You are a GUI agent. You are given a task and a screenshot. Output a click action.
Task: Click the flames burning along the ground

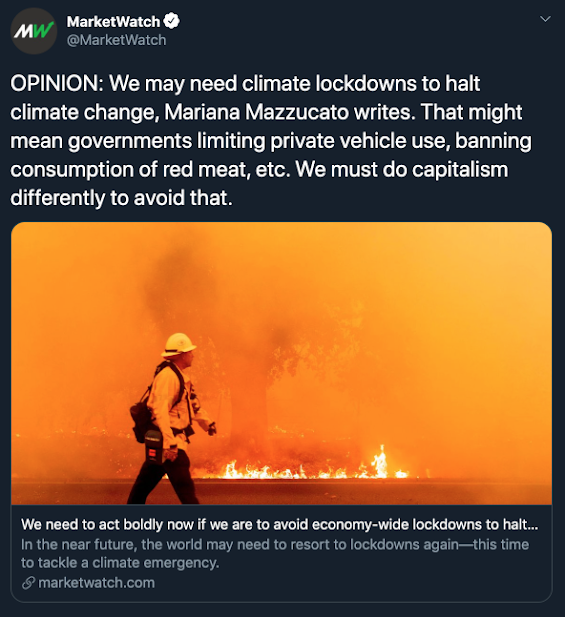click(x=311, y=466)
